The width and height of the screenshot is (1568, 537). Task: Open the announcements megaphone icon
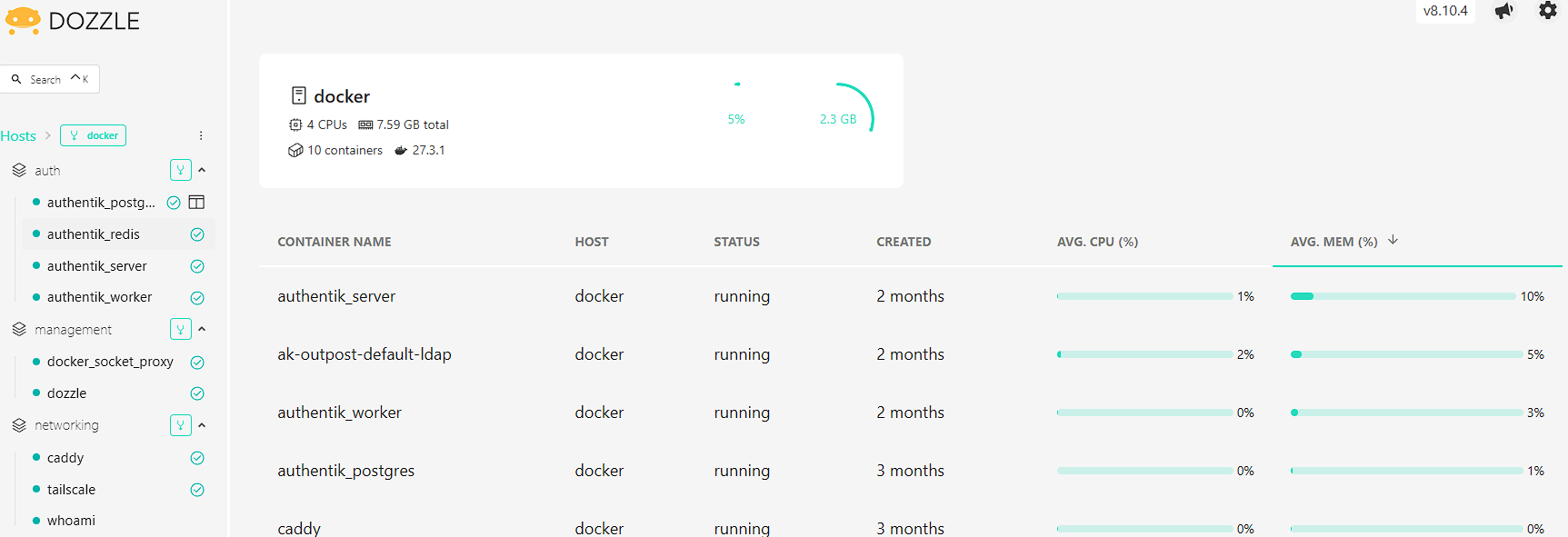[x=1504, y=11]
